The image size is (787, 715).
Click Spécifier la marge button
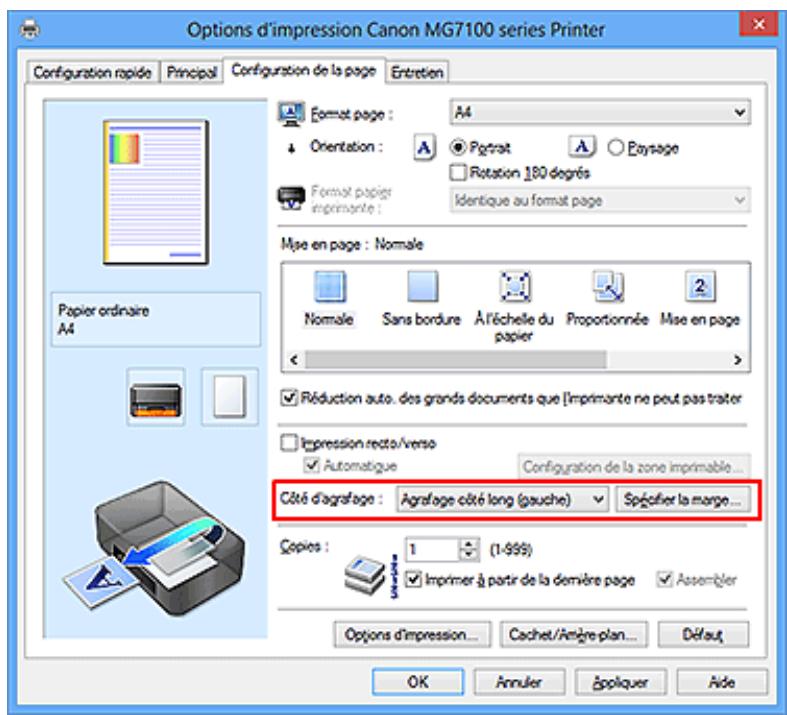683,500
